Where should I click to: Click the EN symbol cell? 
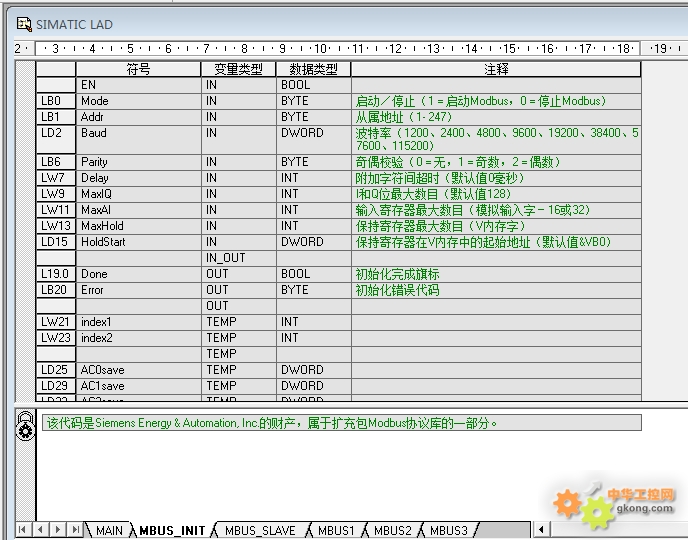[138, 85]
